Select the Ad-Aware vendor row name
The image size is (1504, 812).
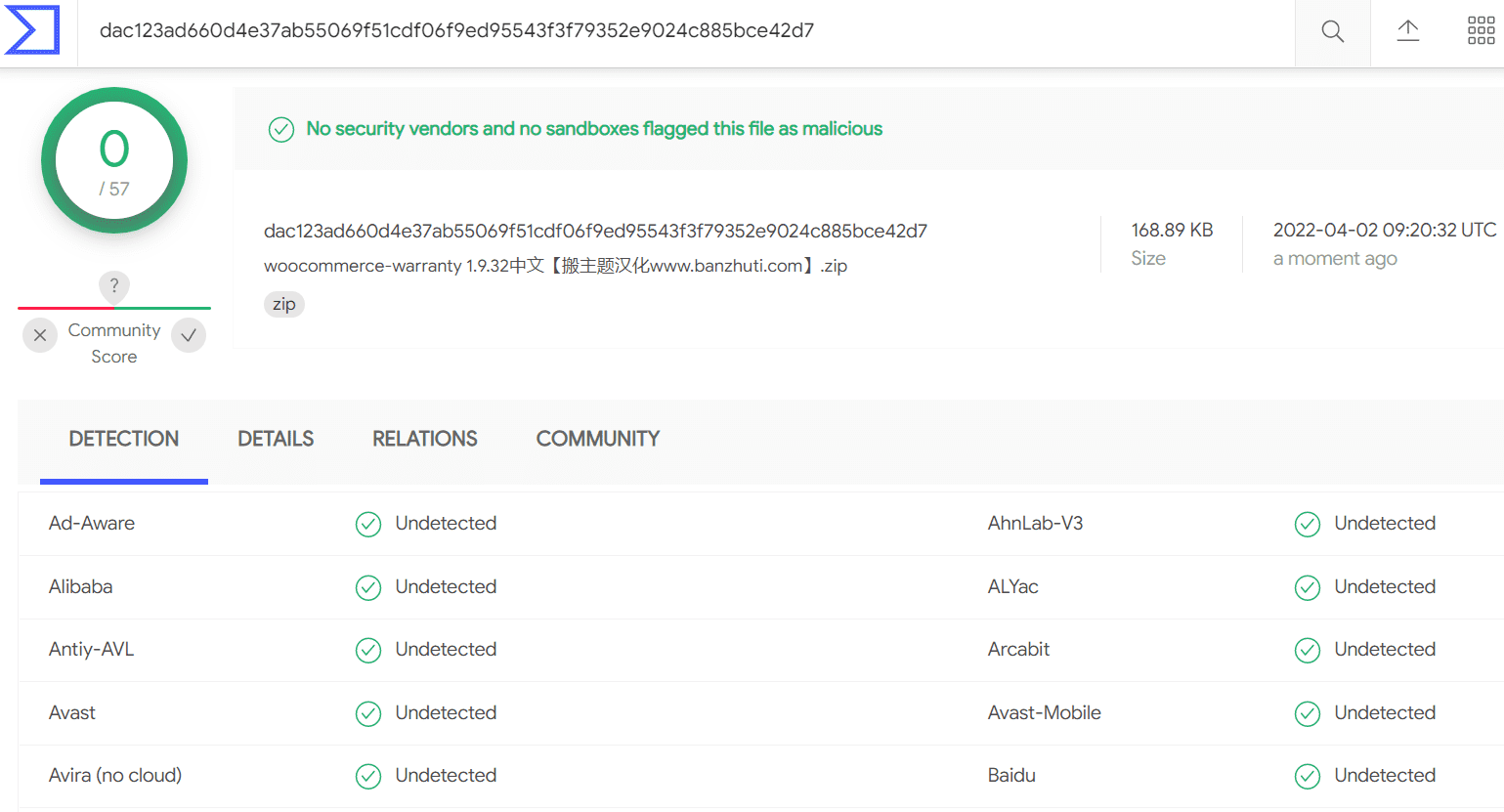click(92, 523)
